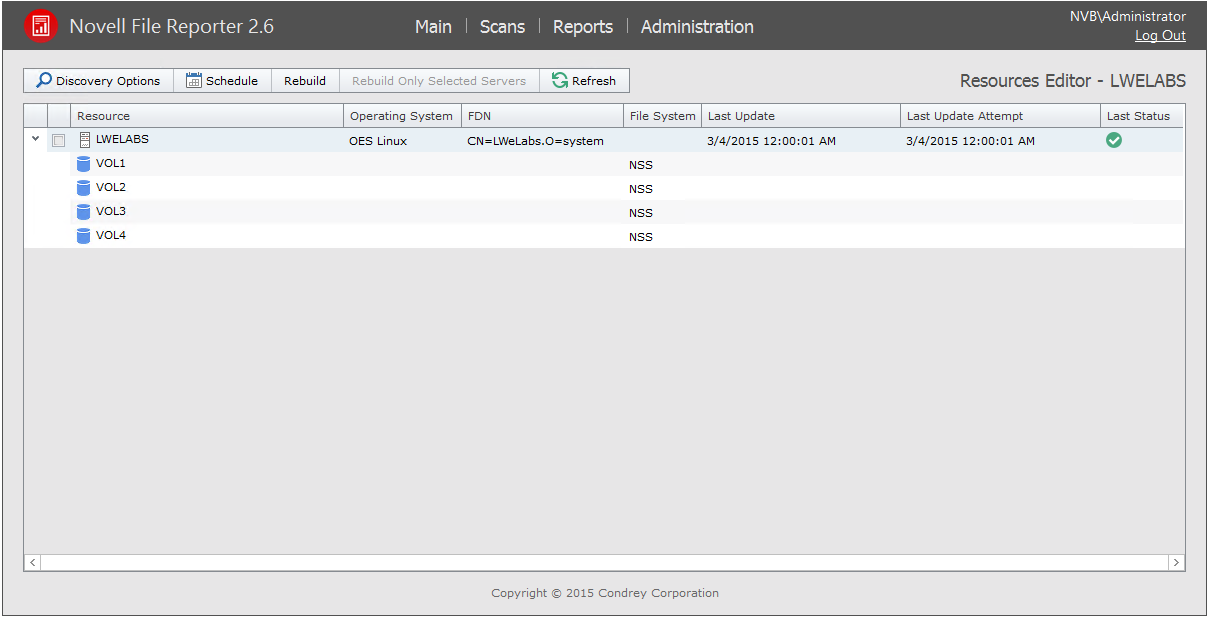
Task: Collapse the LWELABS tree row
Action: click(x=35, y=139)
